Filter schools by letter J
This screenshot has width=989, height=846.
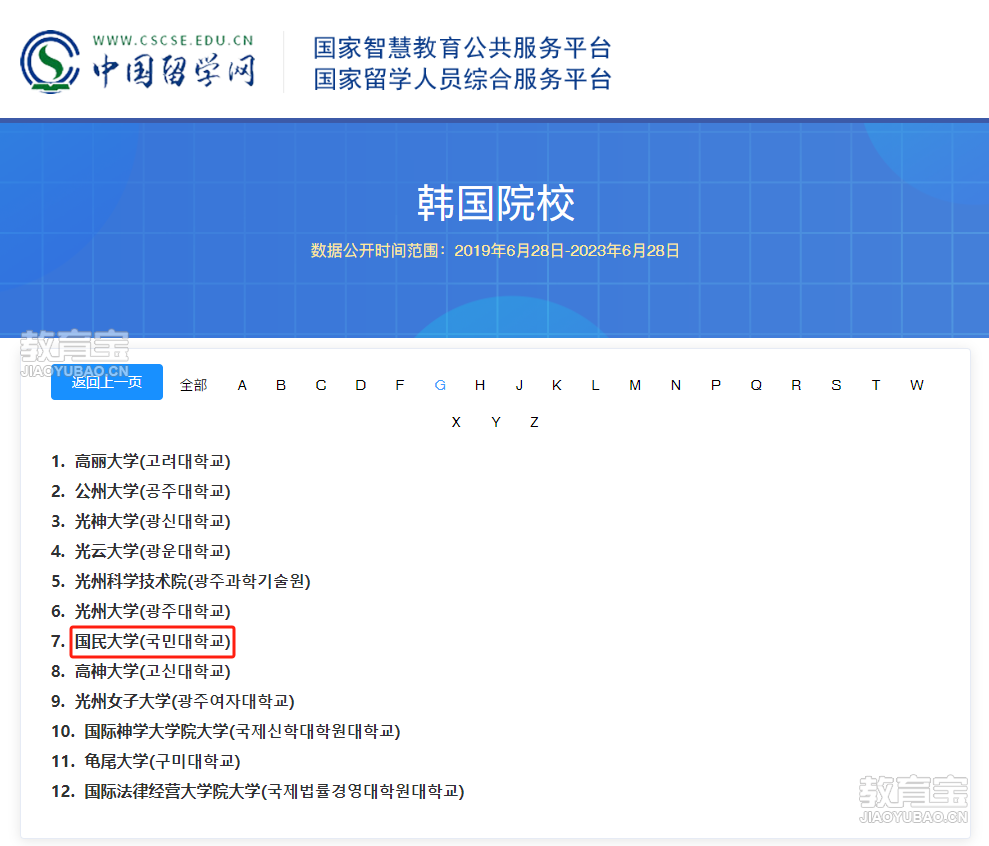click(519, 385)
